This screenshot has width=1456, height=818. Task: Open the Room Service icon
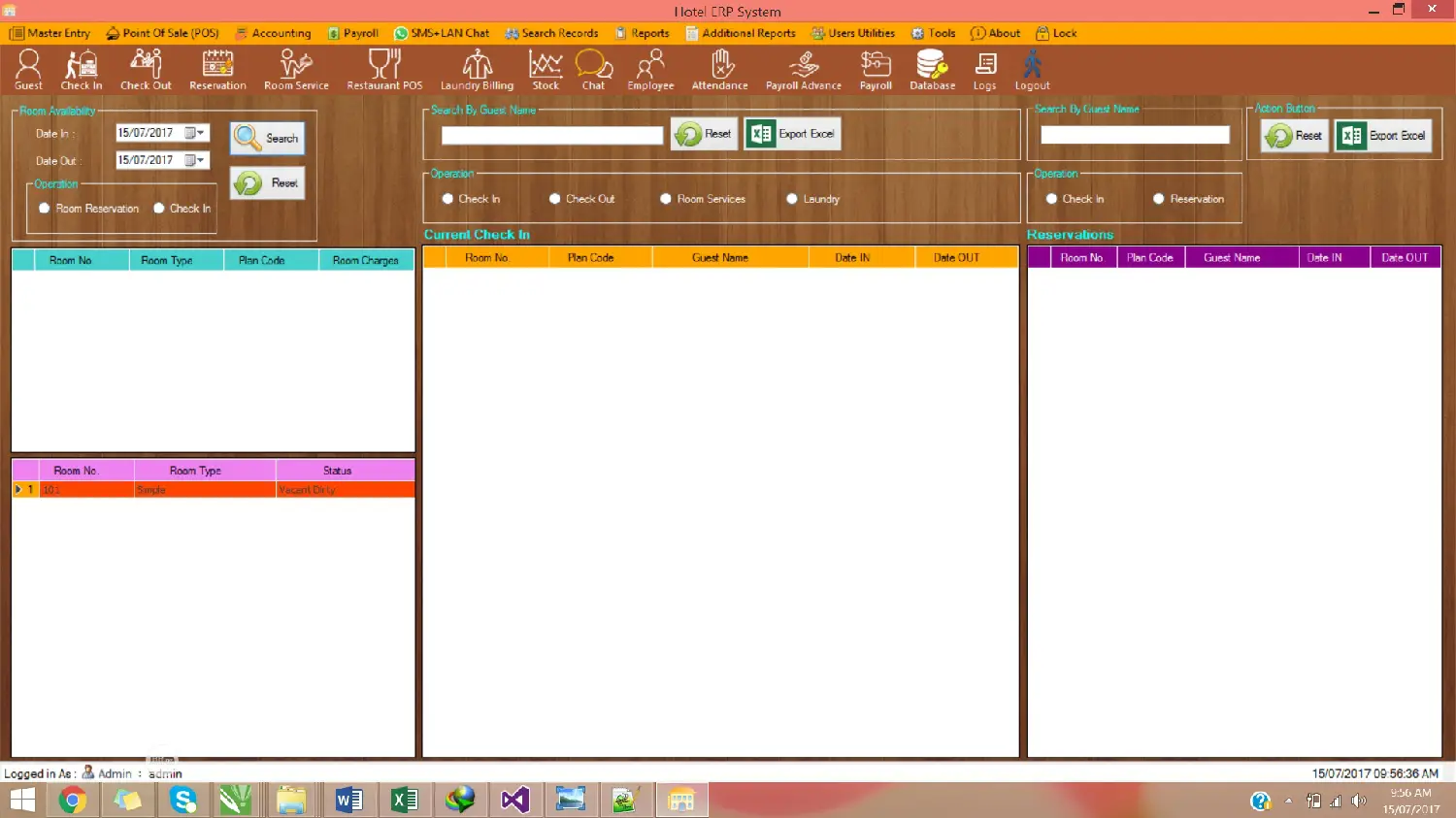296,70
